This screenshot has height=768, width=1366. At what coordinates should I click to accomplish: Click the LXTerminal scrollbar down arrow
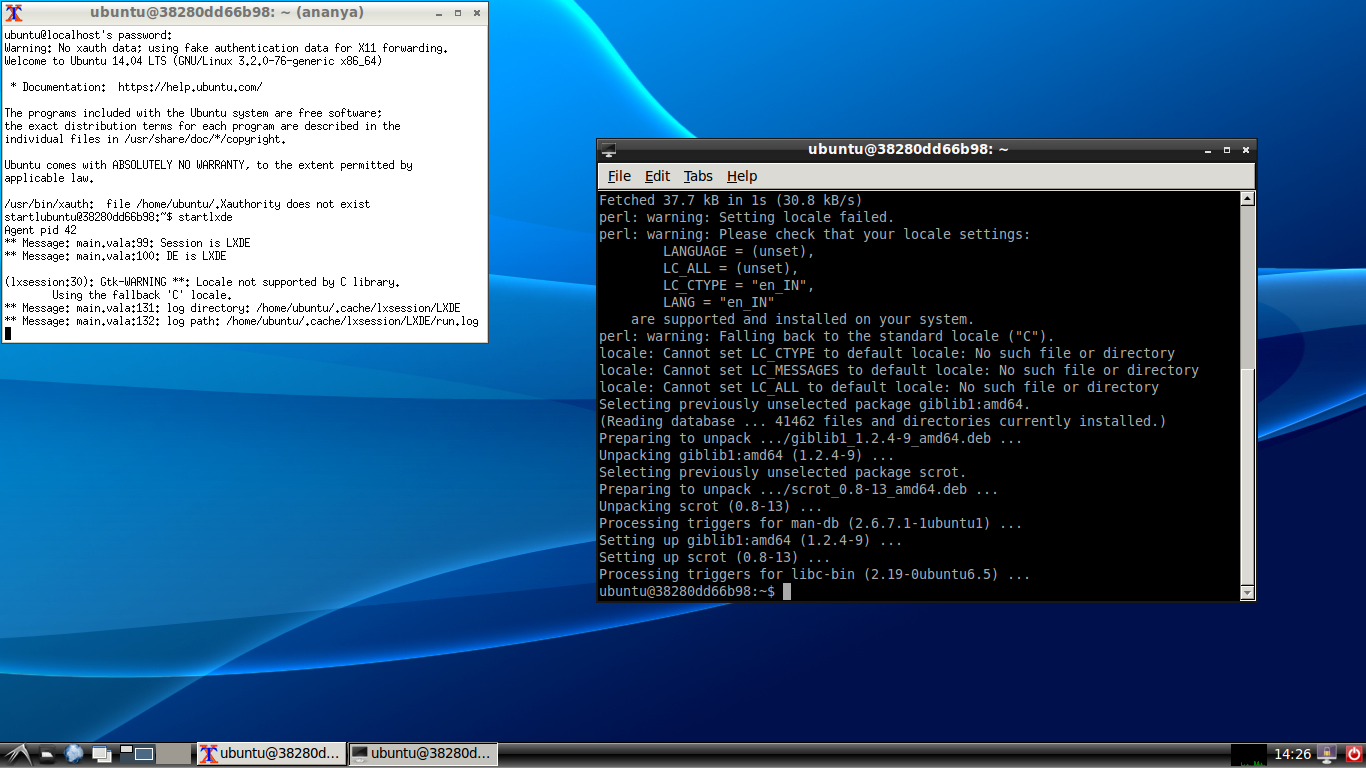(1247, 593)
